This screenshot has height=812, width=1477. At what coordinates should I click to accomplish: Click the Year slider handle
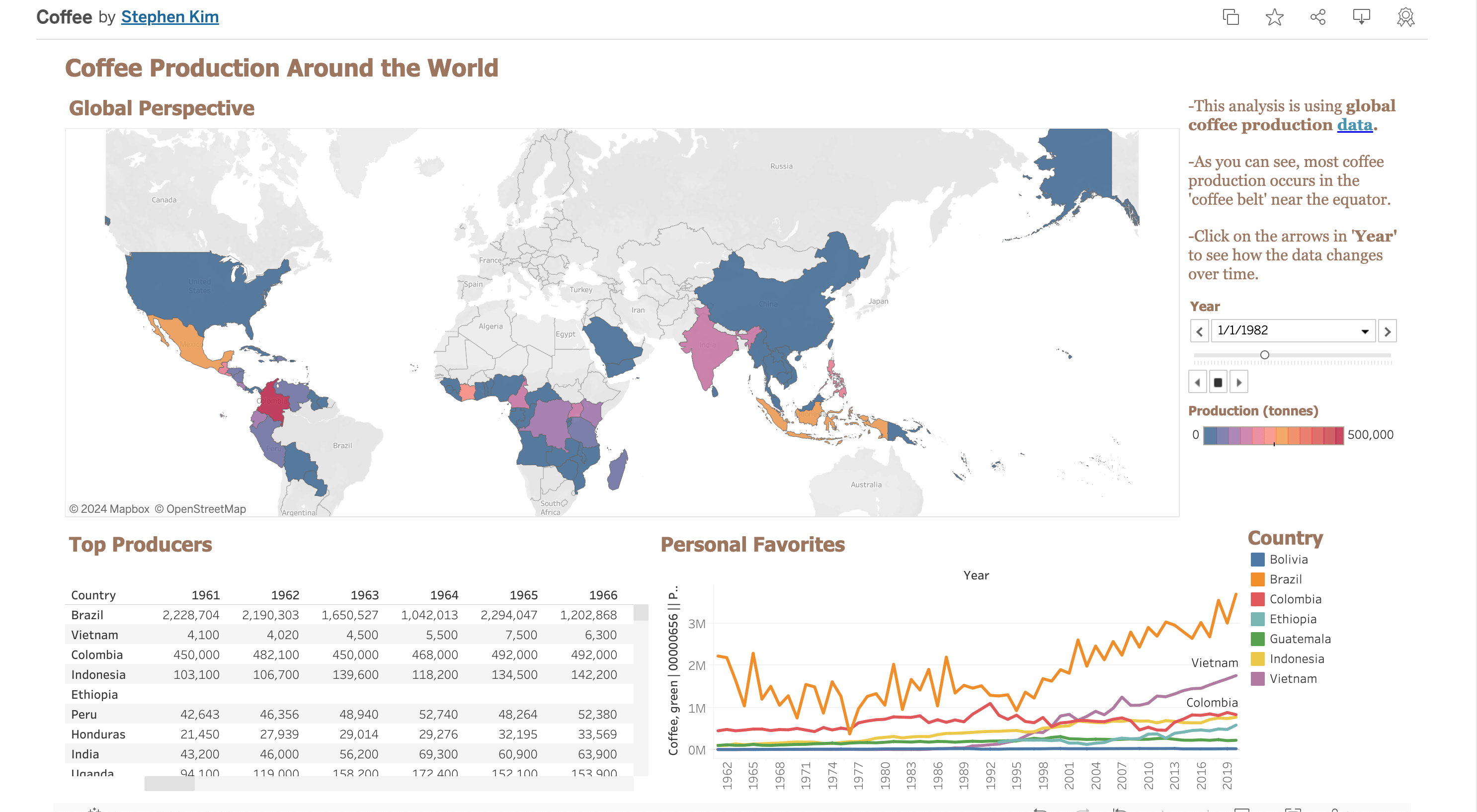(1264, 355)
